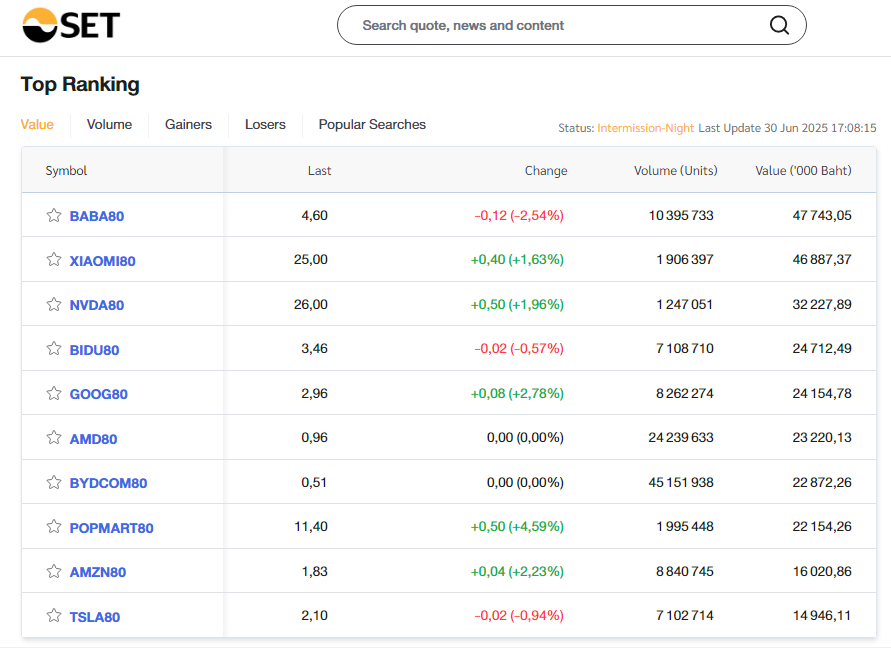Favorite NVDA80 with its star icon
This screenshot has height=648, width=891.
point(54,305)
